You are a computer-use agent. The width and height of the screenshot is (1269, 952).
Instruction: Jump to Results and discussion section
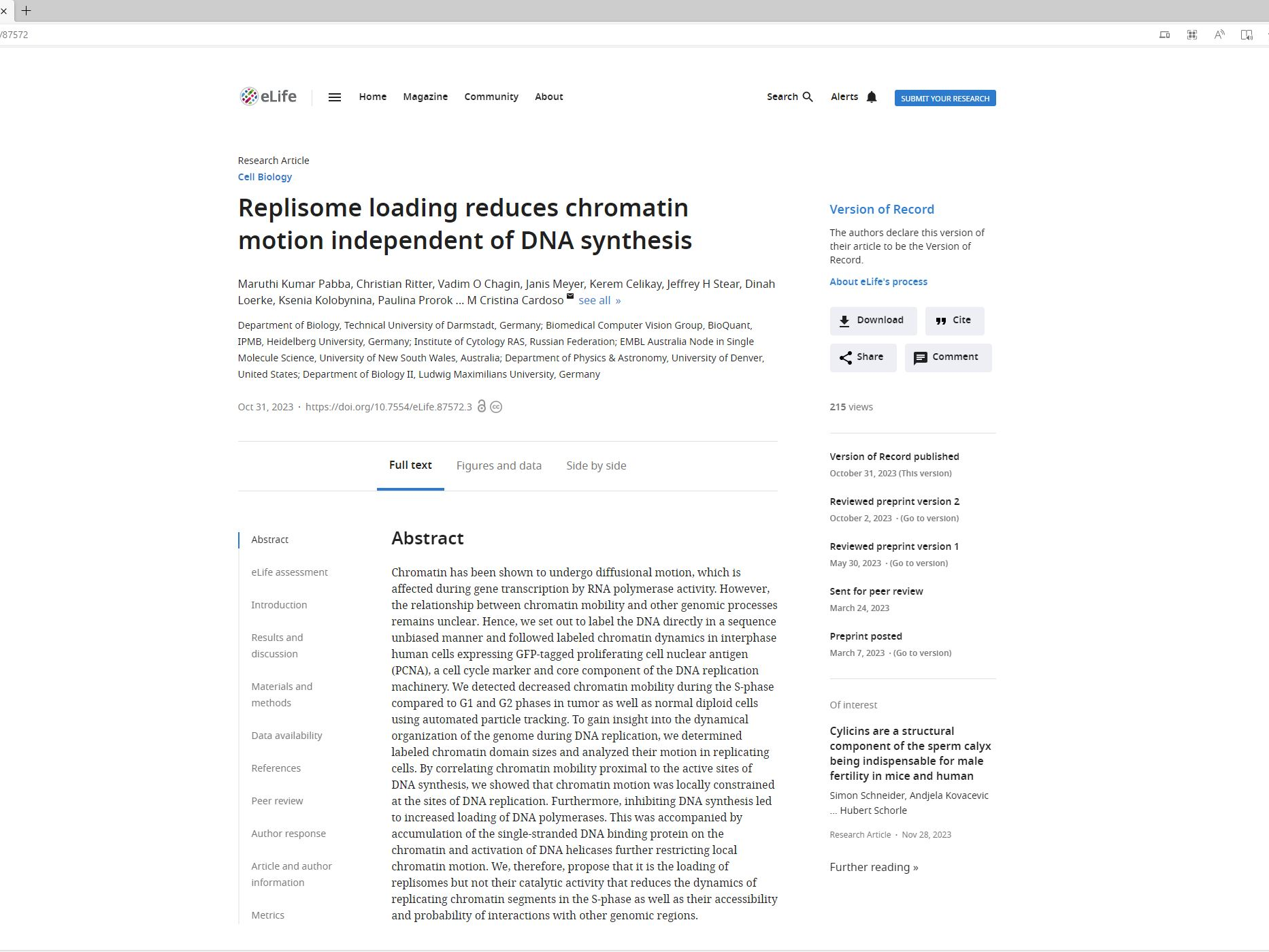(x=277, y=646)
